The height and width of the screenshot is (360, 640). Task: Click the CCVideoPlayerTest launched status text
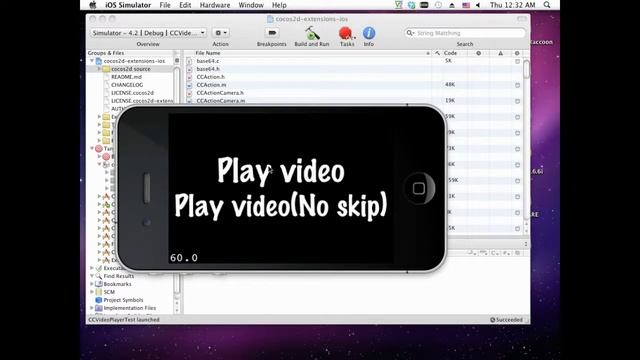tap(124, 320)
